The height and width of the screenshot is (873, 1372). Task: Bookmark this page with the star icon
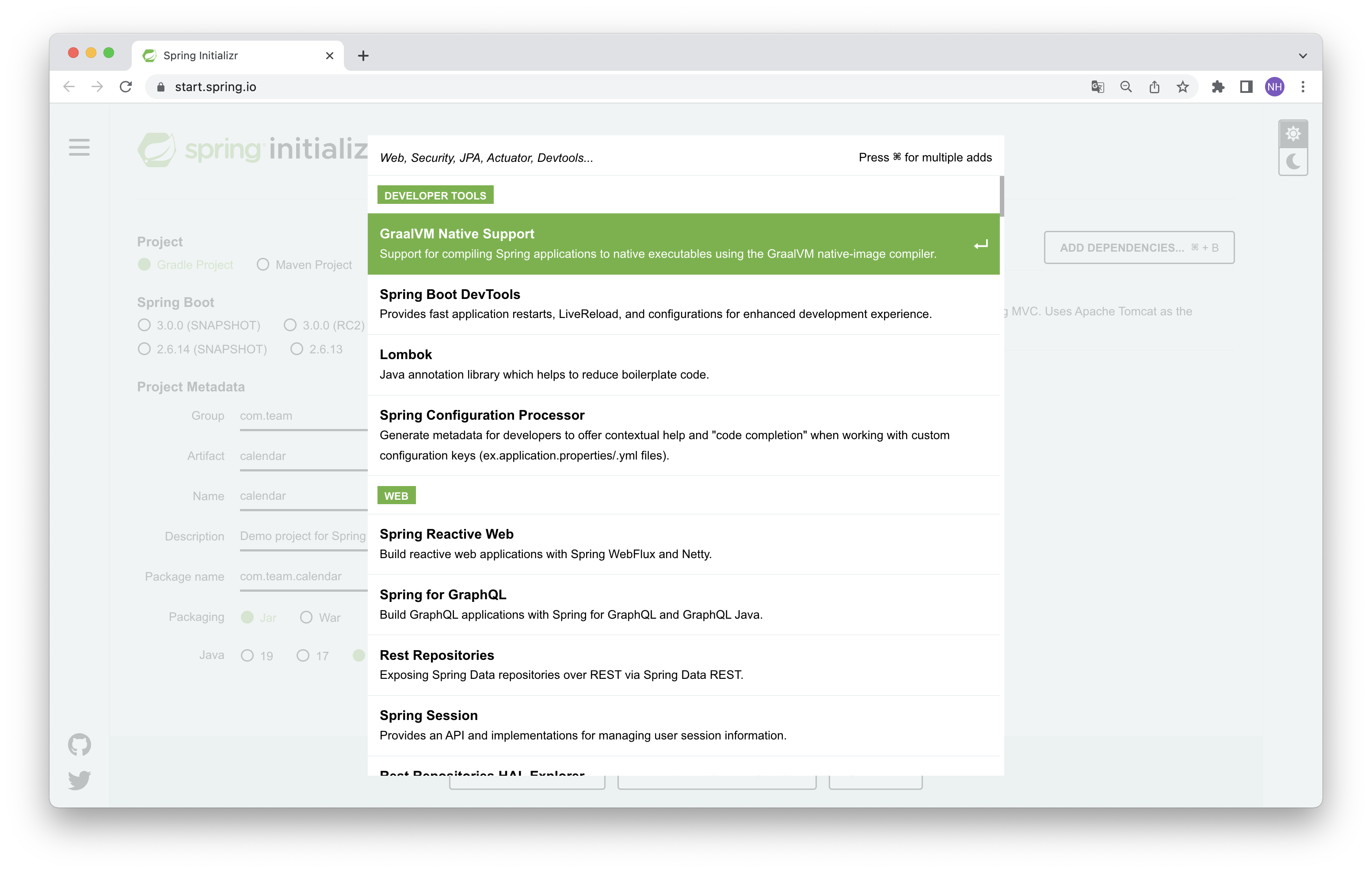pyautogui.click(x=1183, y=87)
